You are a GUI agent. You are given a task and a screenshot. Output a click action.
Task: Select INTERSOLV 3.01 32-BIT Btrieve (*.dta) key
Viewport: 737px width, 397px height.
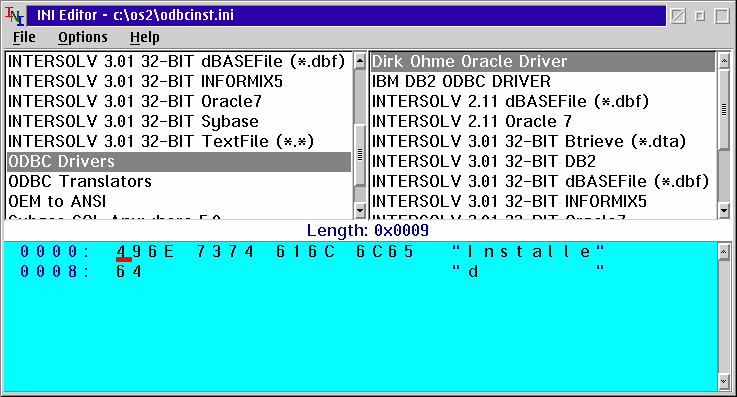click(543, 141)
